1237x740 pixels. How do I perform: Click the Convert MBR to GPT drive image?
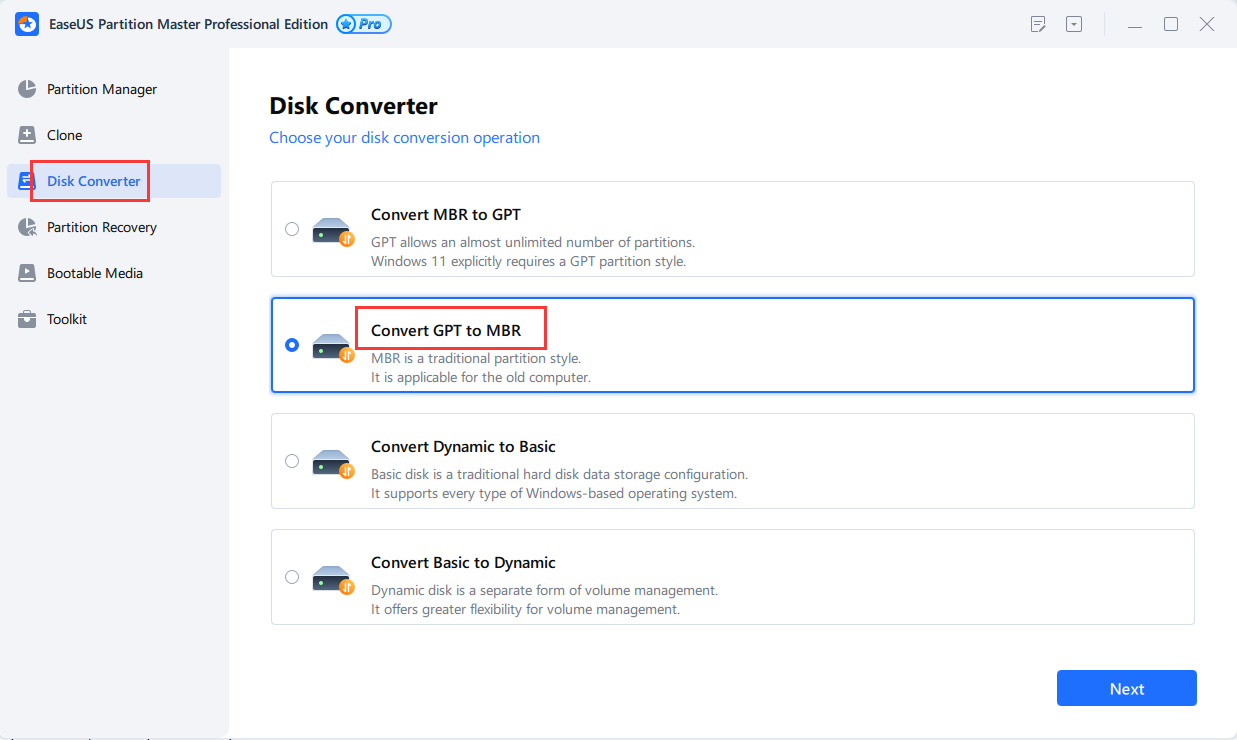point(331,229)
